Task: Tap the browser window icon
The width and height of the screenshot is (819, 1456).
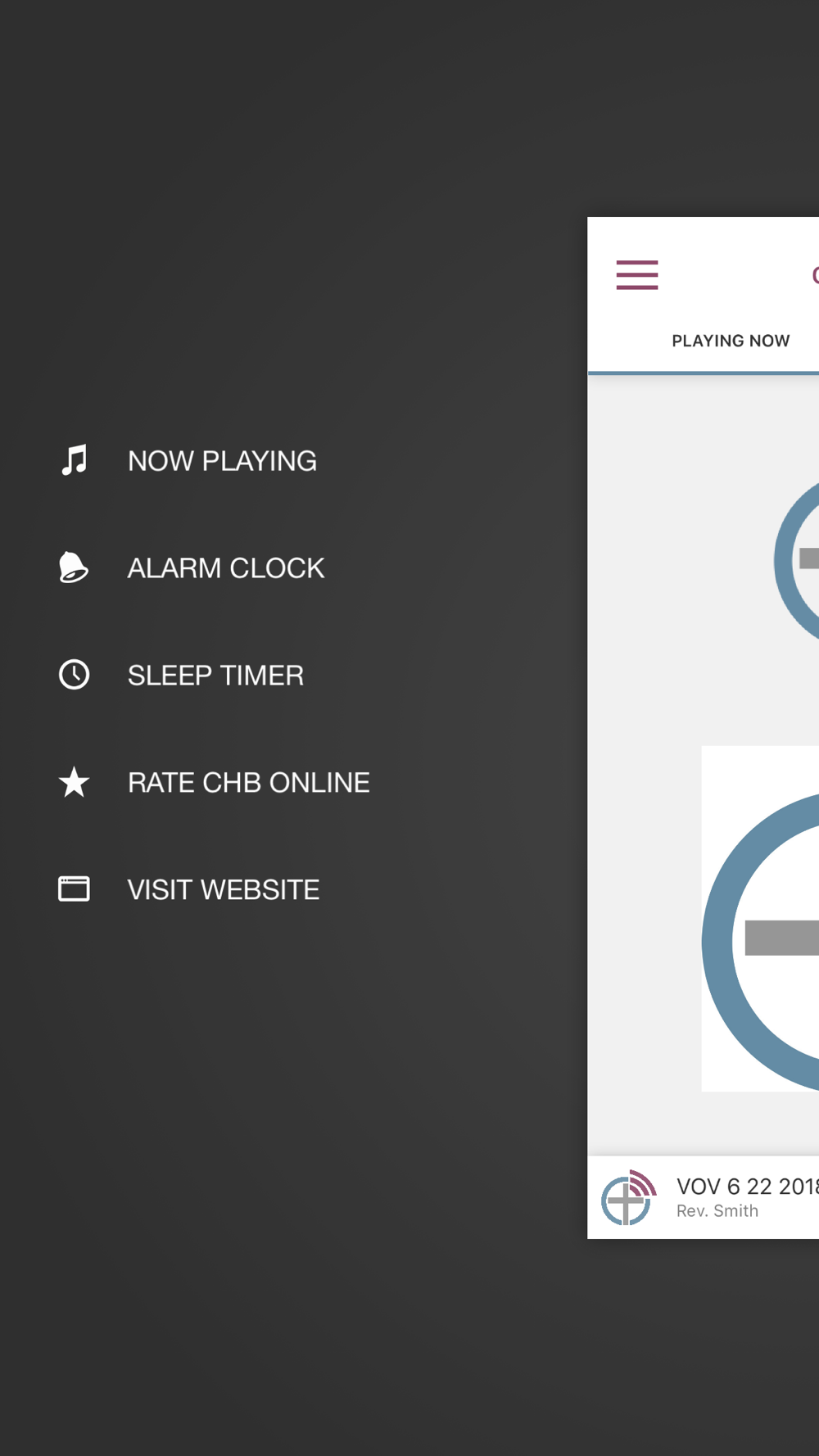Action: 74,889
